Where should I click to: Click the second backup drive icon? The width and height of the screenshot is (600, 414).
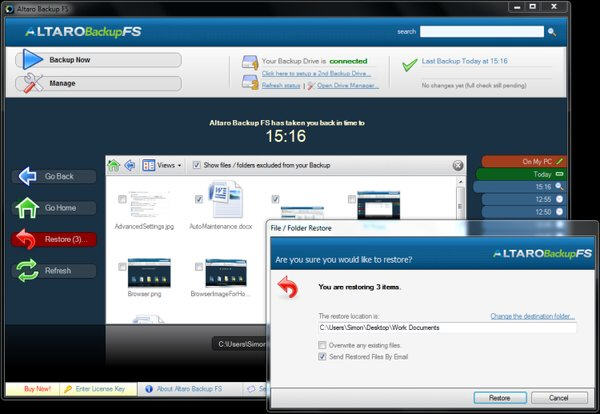[250, 82]
